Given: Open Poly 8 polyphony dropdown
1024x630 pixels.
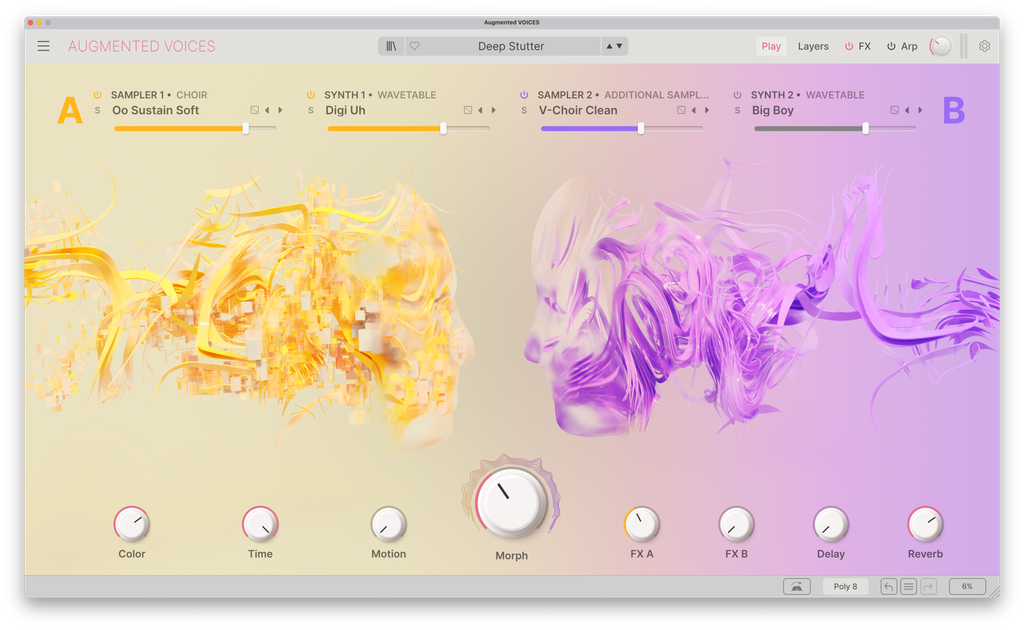Looking at the screenshot, I should point(845,586).
